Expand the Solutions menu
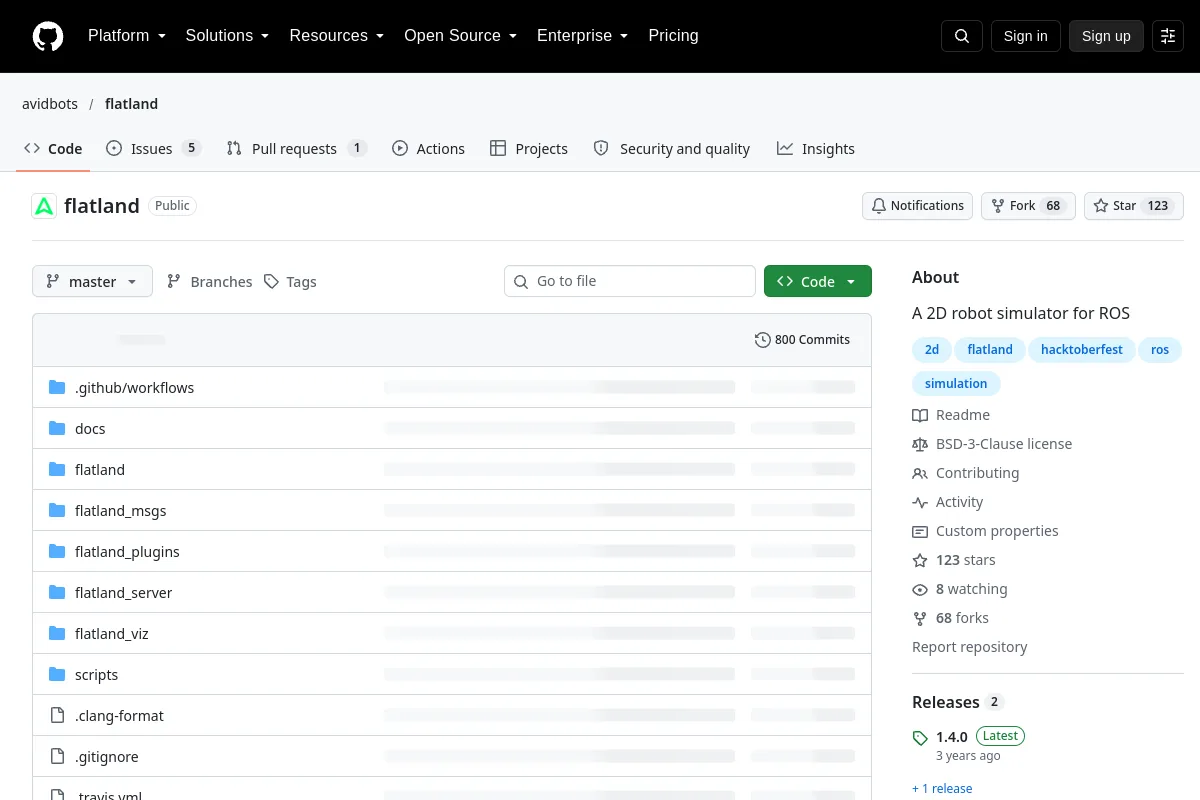Screen dimensions: 1200x800 [x=227, y=36]
